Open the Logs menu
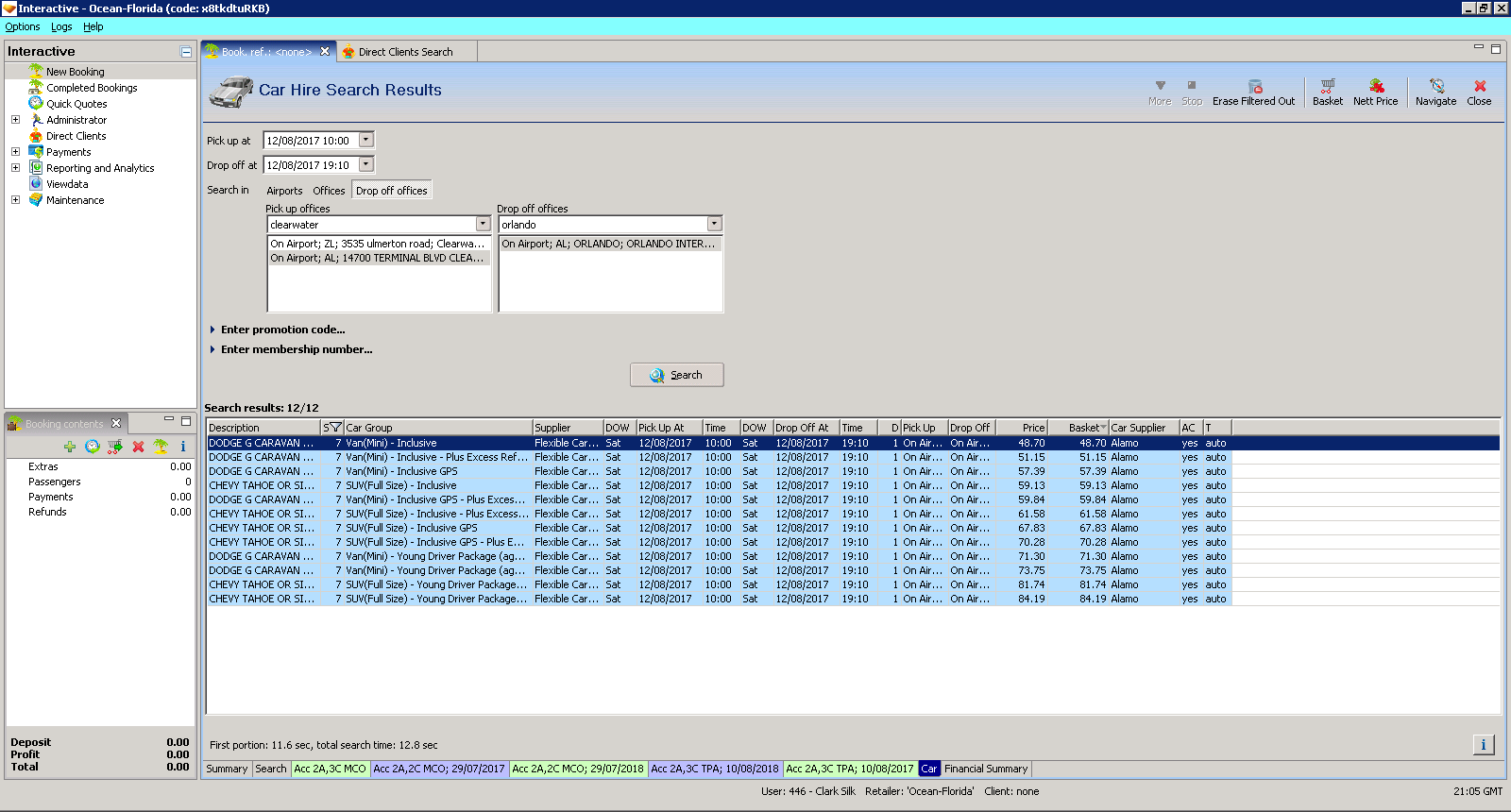1511x812 pixels. (x=61, y=26)
